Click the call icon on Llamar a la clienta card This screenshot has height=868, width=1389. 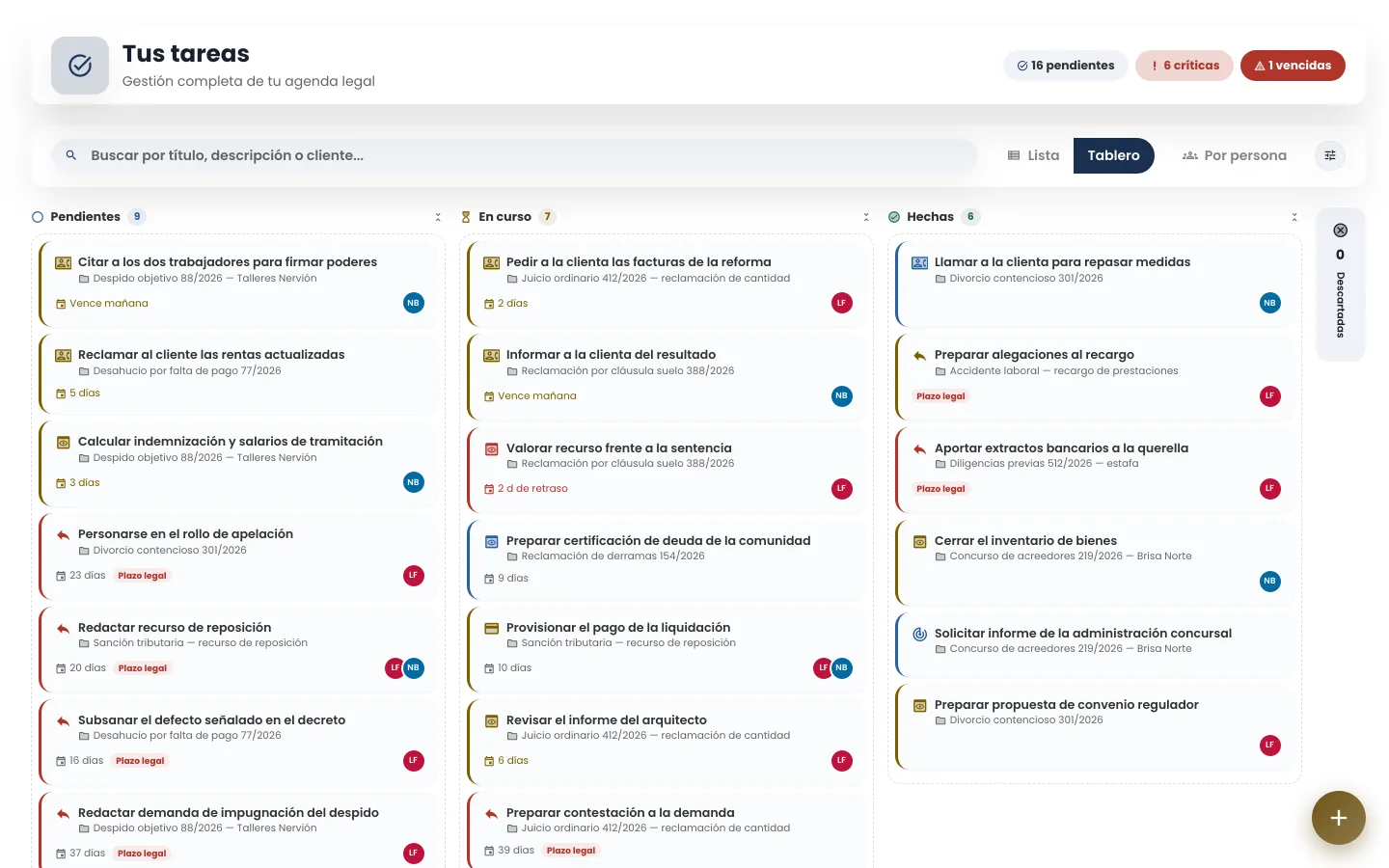point(920,262)
